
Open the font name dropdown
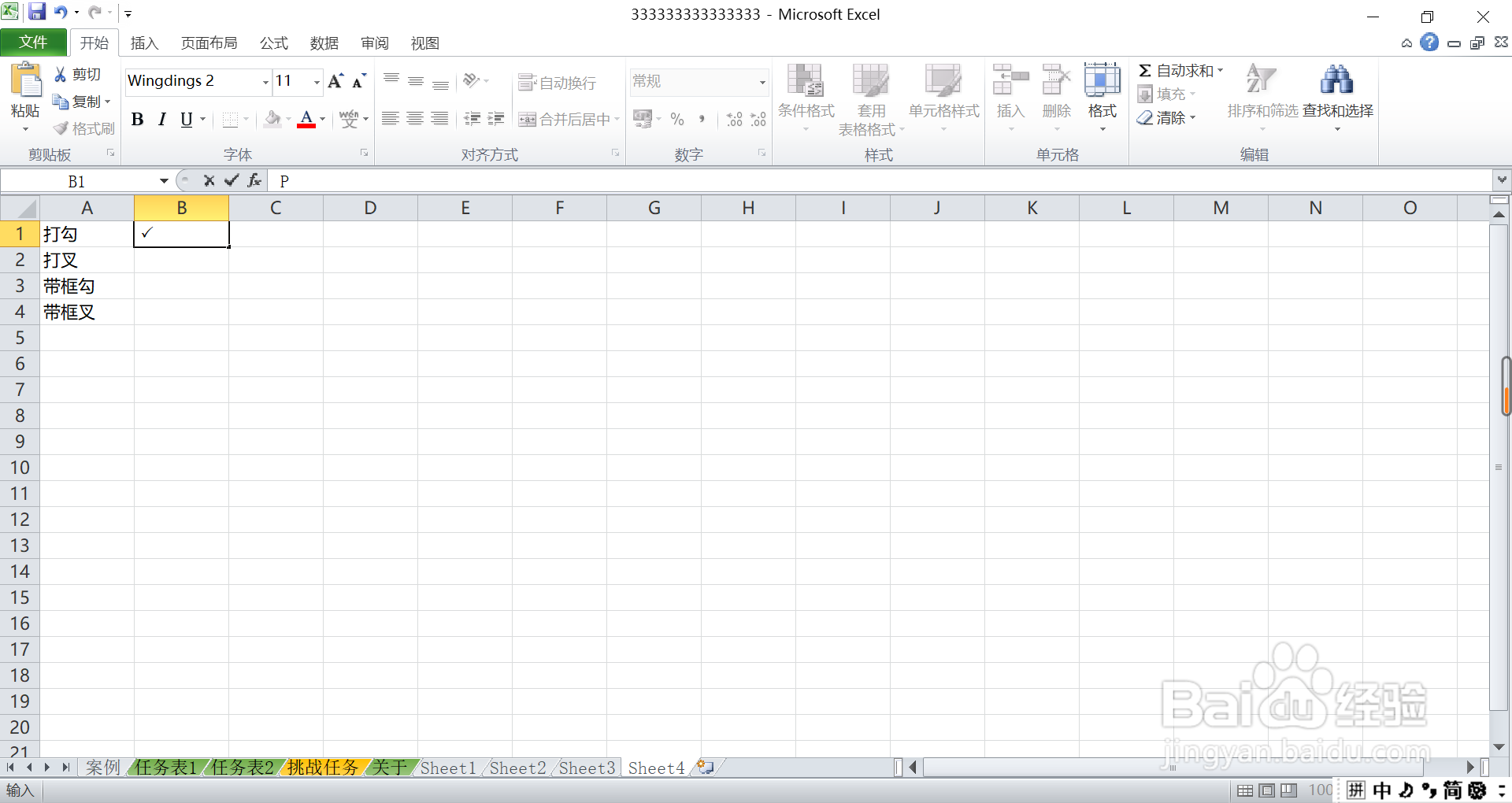265,81
